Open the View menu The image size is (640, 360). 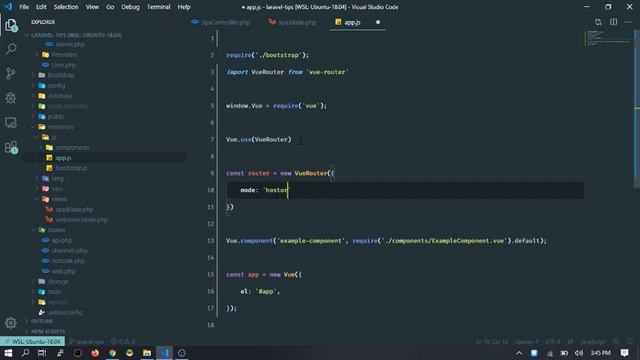pos(92,7)
